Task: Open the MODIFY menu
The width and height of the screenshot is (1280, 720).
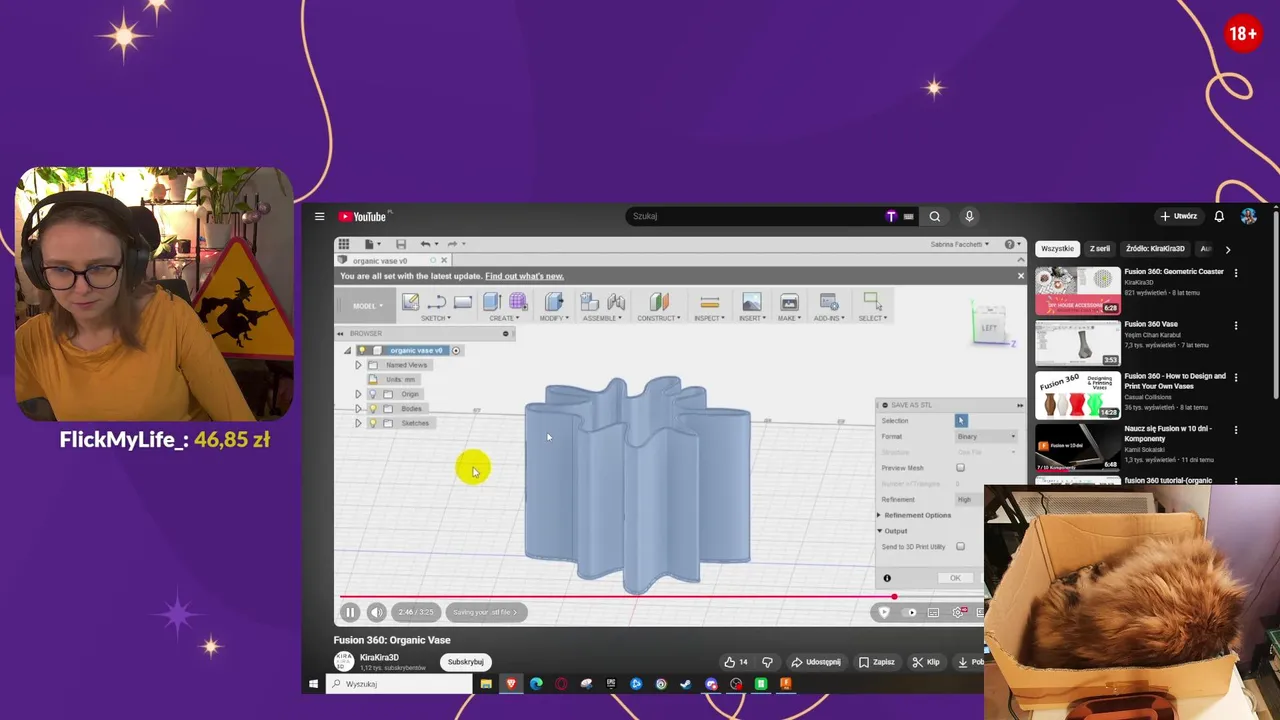Action: pos(554,318)
